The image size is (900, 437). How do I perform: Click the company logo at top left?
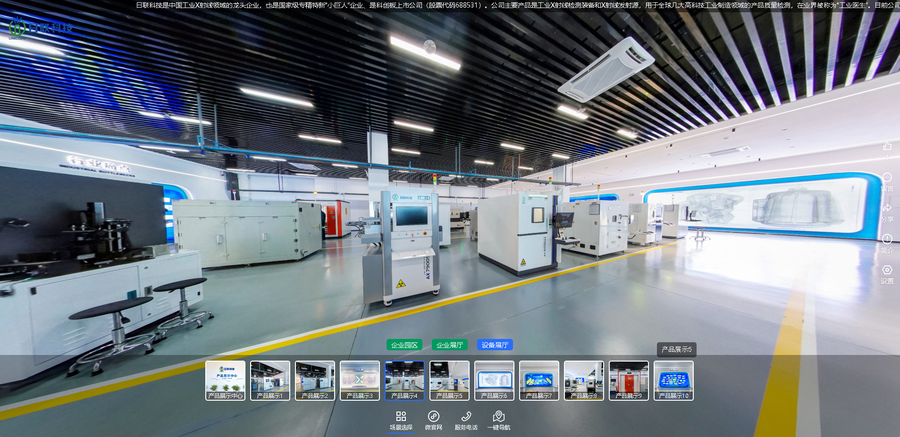point(40,28)
